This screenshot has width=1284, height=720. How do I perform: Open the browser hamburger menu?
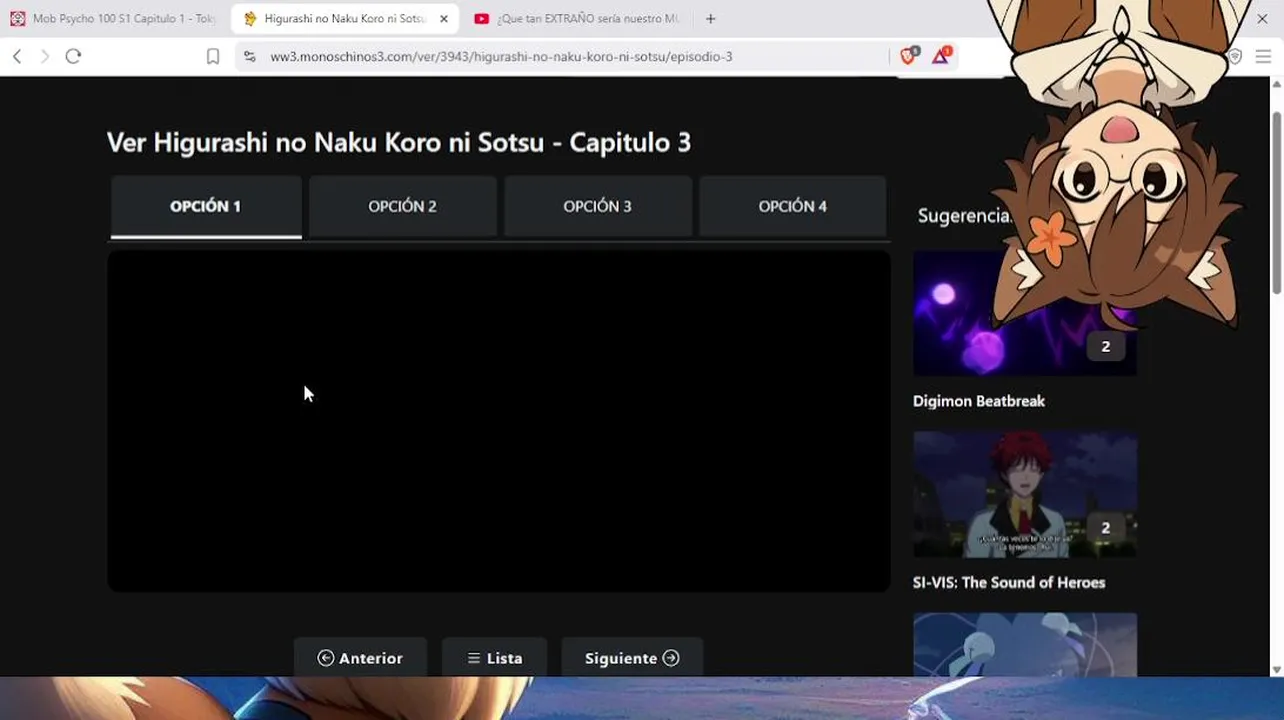pos(1263,57)
